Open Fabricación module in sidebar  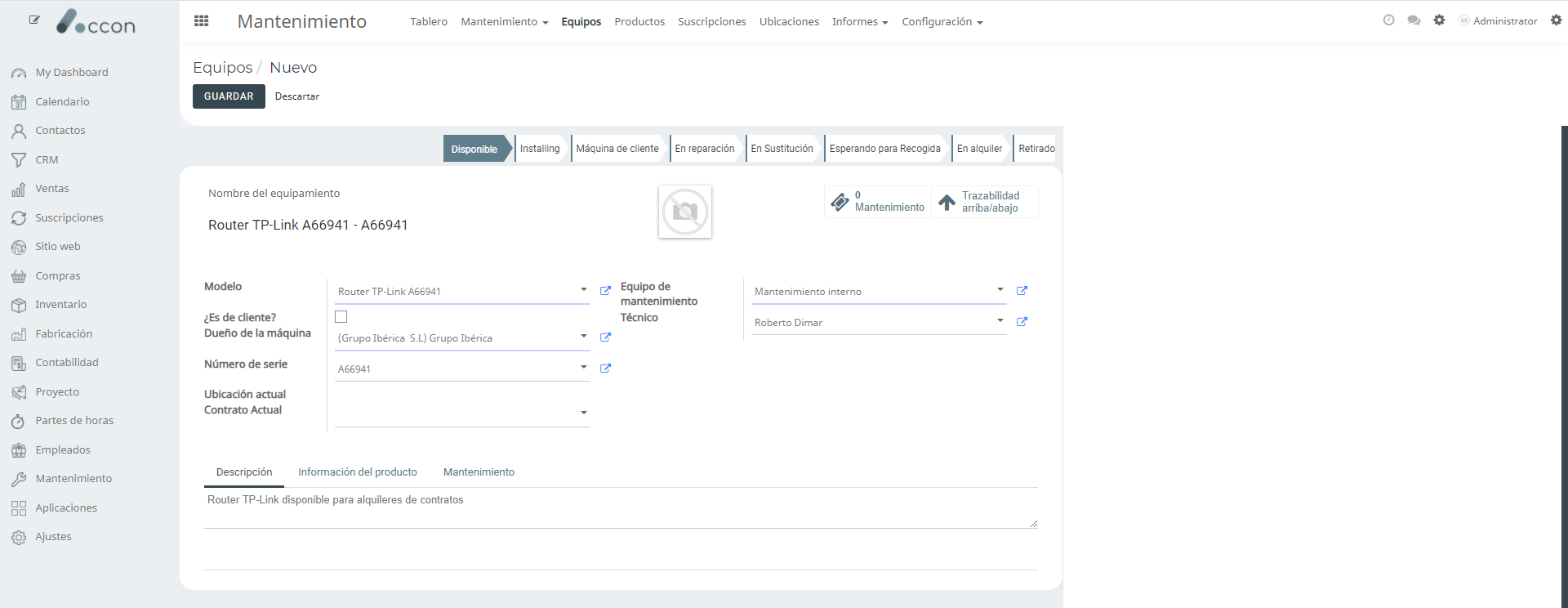point(64,334)
